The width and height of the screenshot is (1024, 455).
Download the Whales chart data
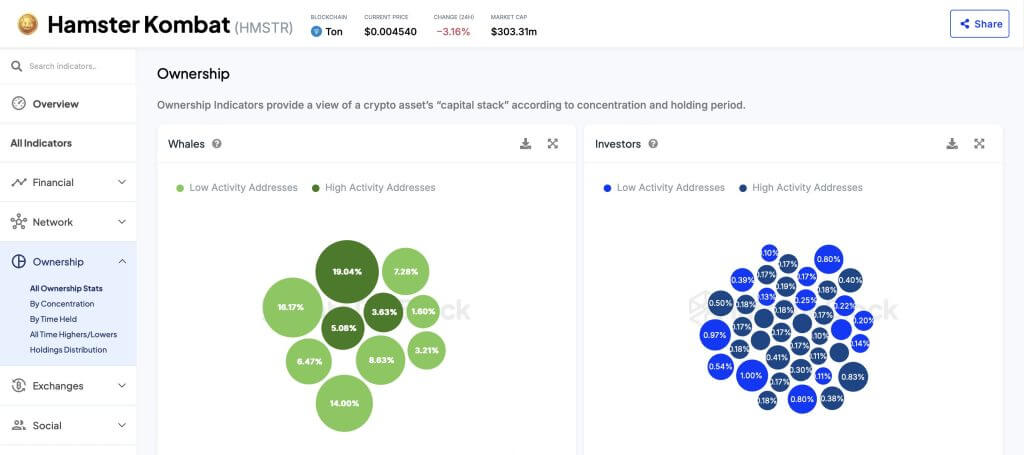[x=525, y=144]
